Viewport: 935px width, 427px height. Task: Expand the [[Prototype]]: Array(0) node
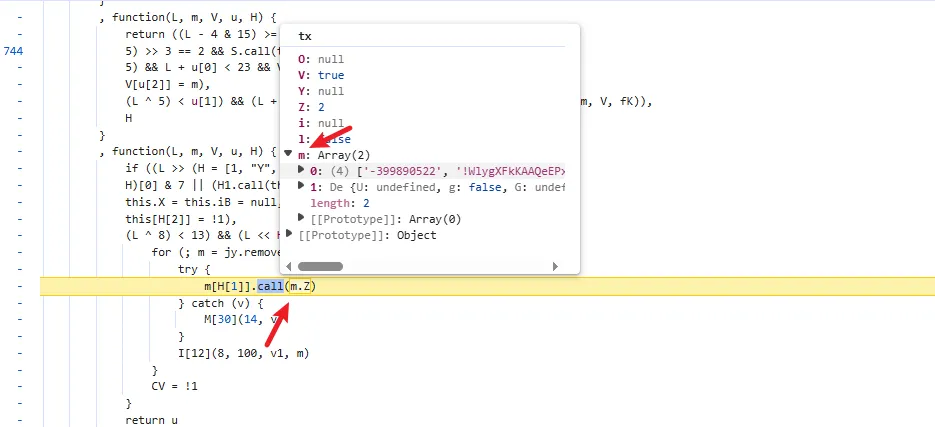coord(302,218)
